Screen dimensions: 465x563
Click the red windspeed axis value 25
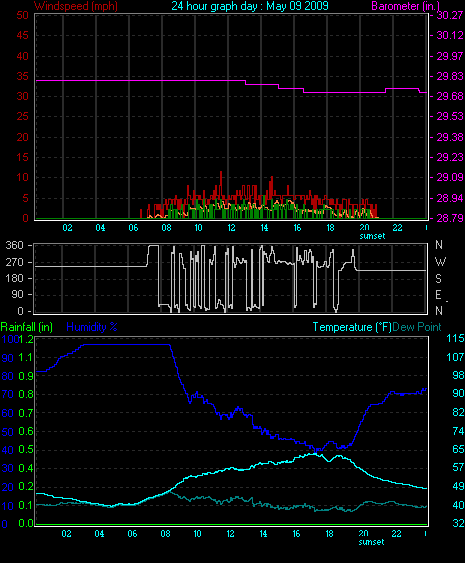23,116
